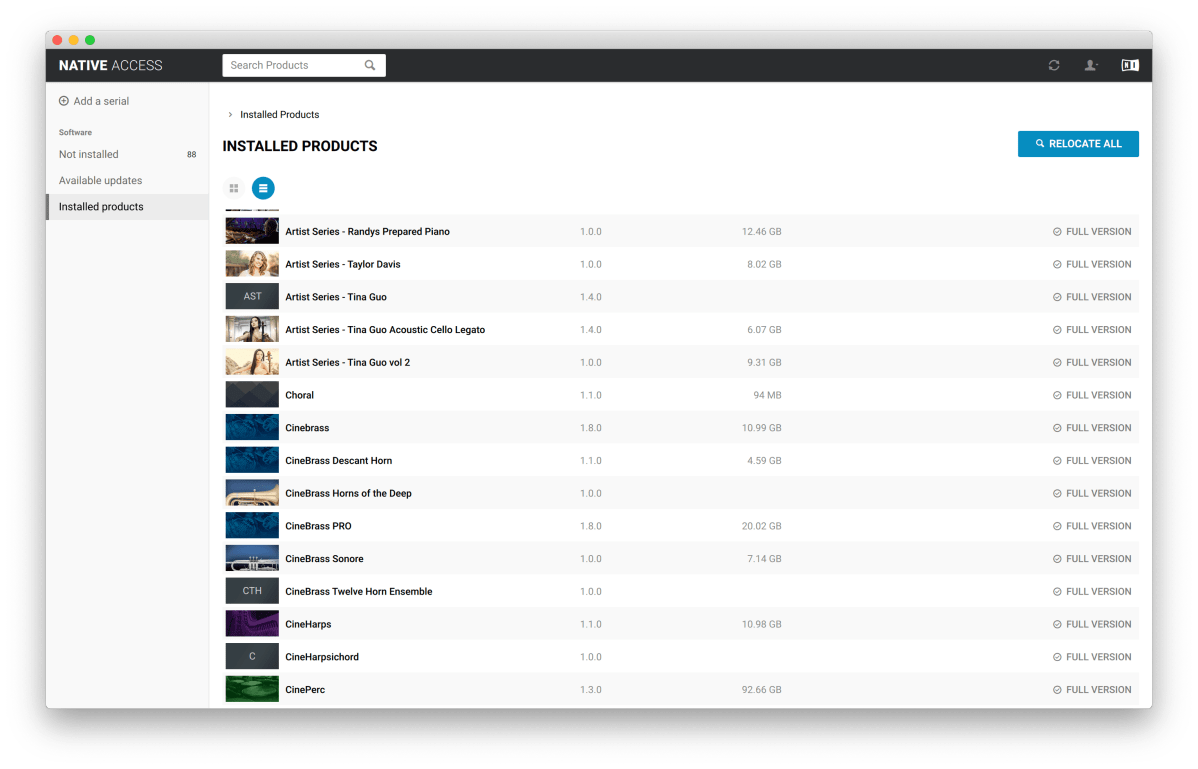Viewport: 1198px width, 769px height.
Task: Click Full Version checkmark icon for CinePerc
Action: [x=1057, y=690]
